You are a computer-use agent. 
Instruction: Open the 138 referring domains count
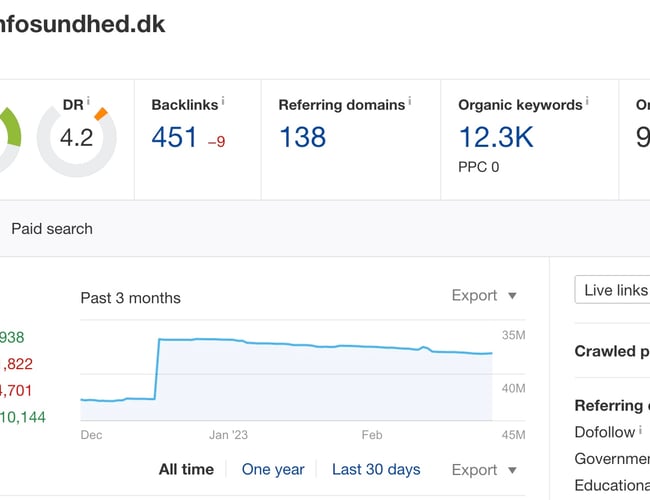pyautogui.click(x=302, y=137)
